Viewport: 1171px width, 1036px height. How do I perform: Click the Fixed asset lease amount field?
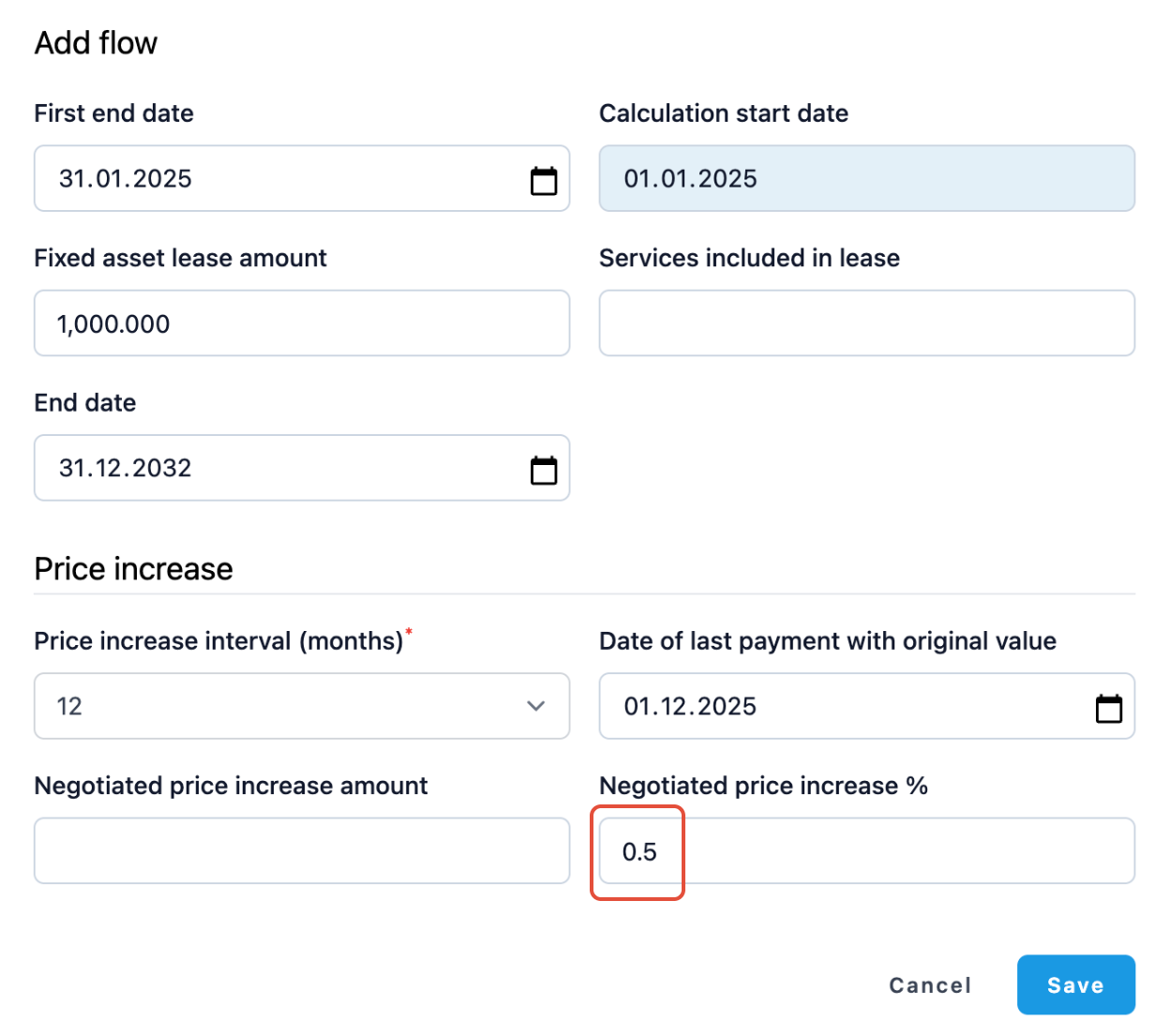pyautogui.click(x=301, y=323)
